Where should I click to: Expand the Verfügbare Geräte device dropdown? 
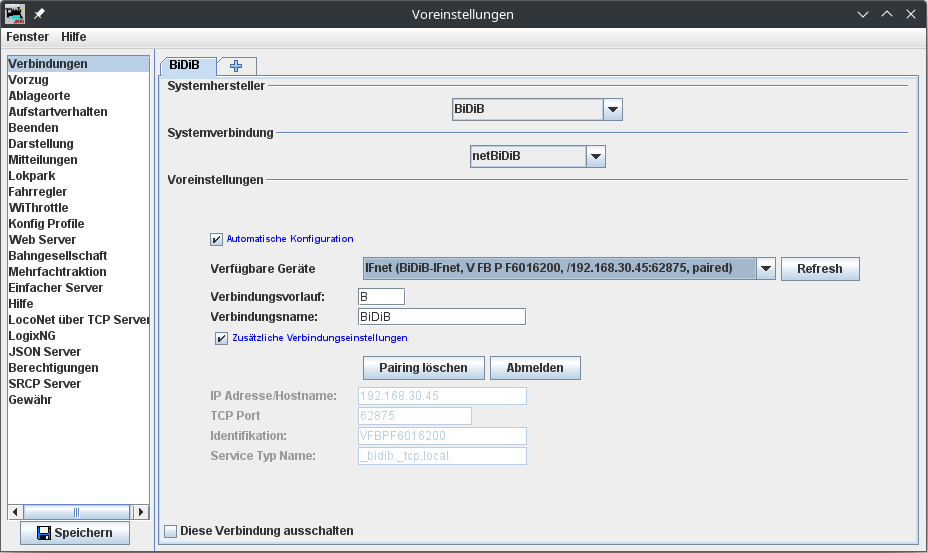click(766, 268)
